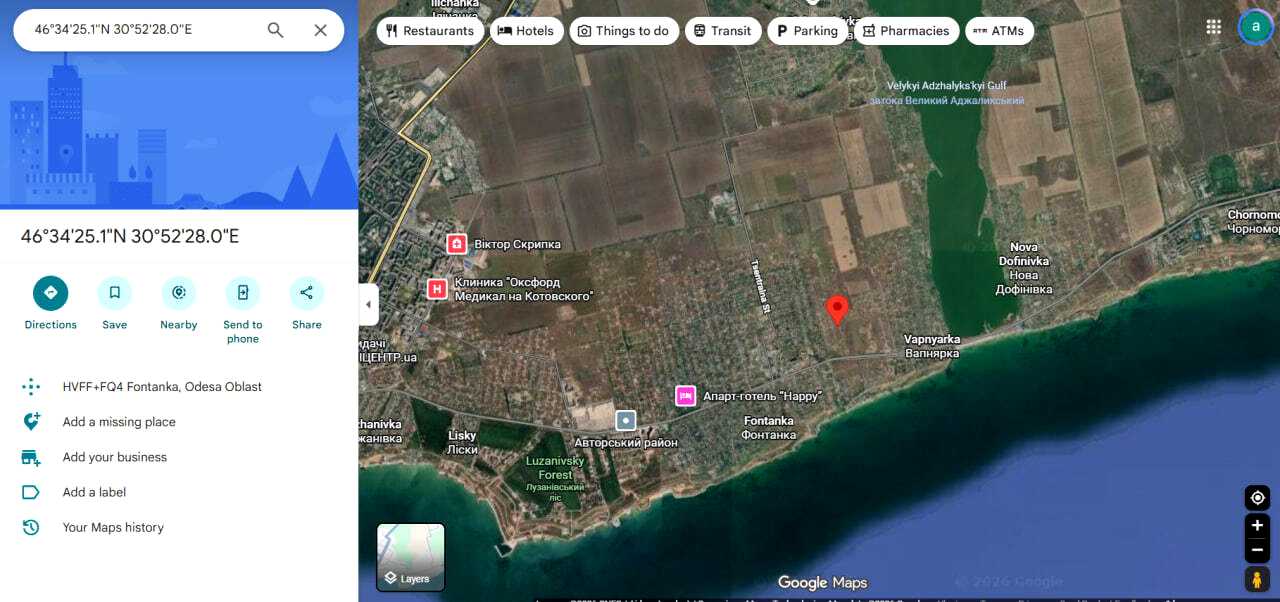
Task: Zoom out with the minus button
Action: click(1257, 550)
